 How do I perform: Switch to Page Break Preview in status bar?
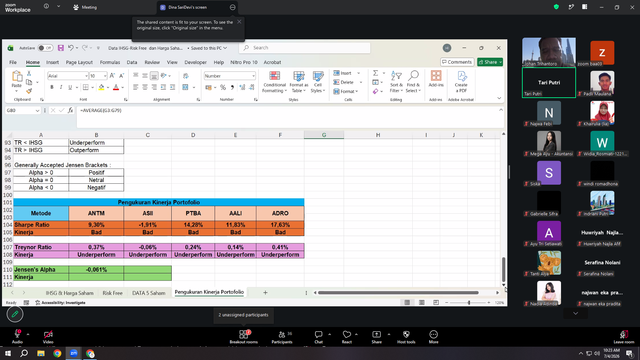pos(436,302)
